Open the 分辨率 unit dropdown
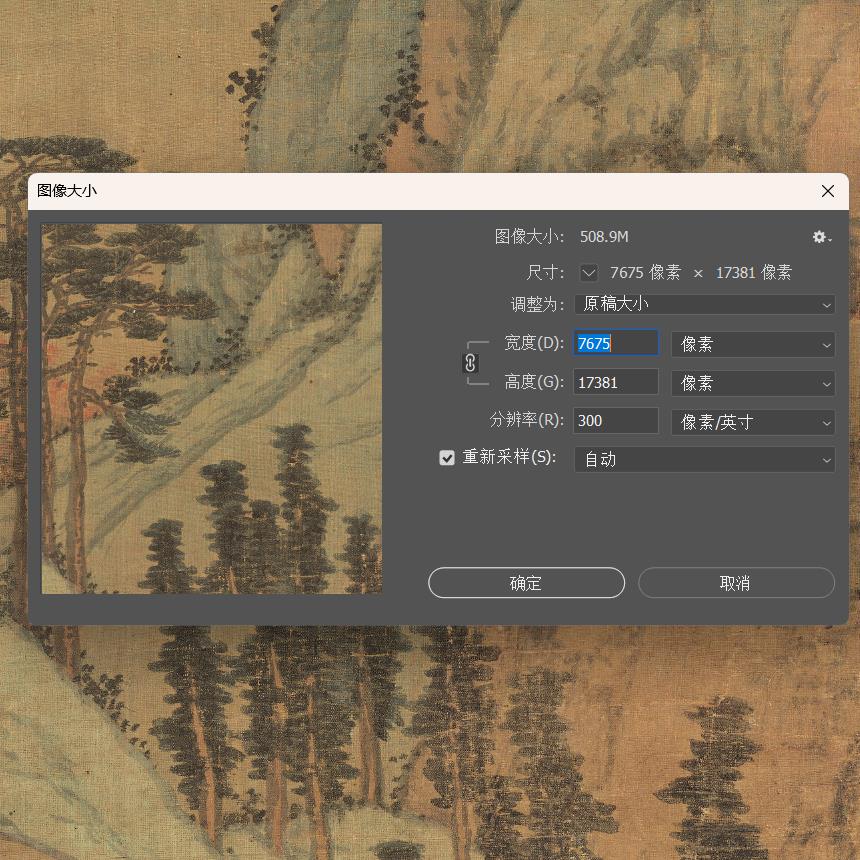Screen dimensions: 860x860 752,422
